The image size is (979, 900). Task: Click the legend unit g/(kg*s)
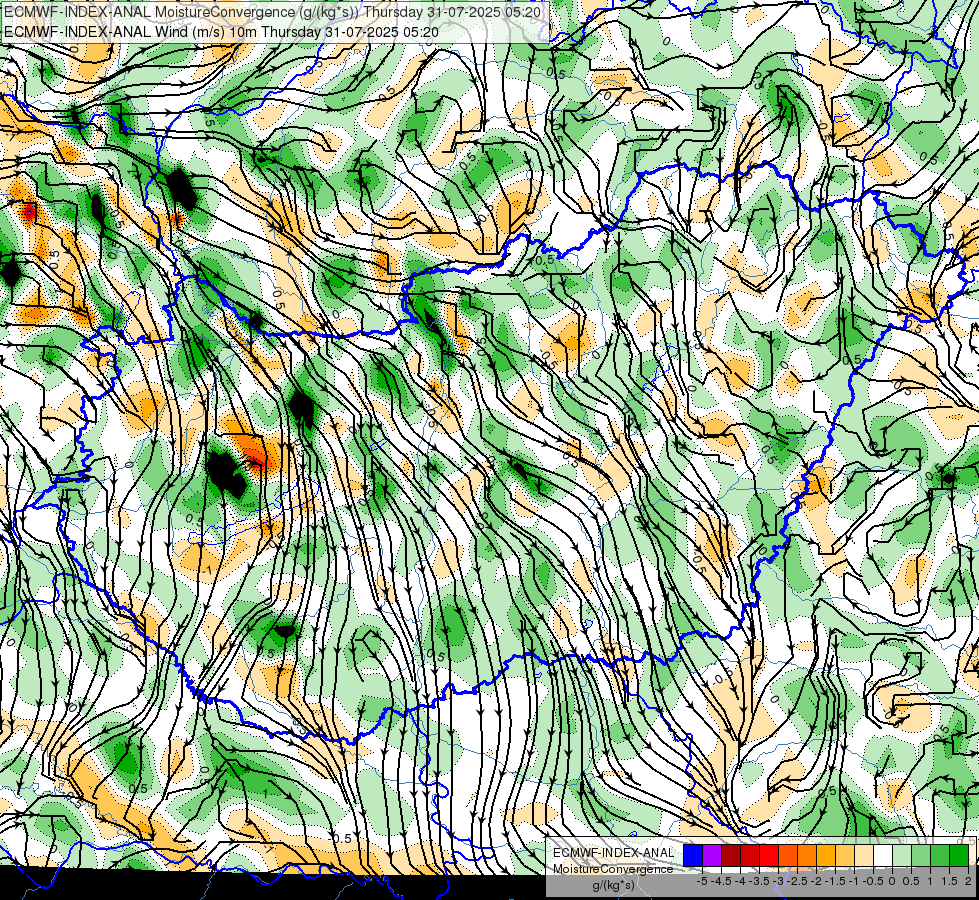point(614,886)
